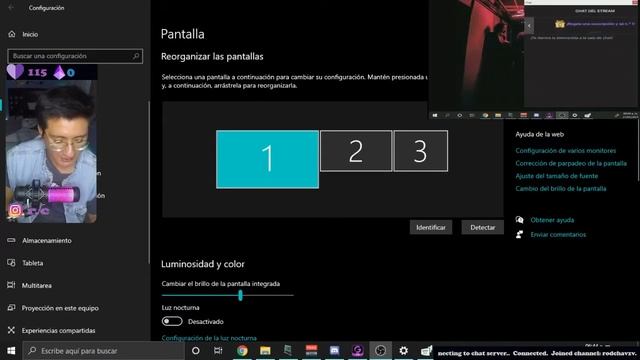This screenshot has width=640, height=360.
Task: Open Configuración de la luz nocturna link
Action: [209, 338]
